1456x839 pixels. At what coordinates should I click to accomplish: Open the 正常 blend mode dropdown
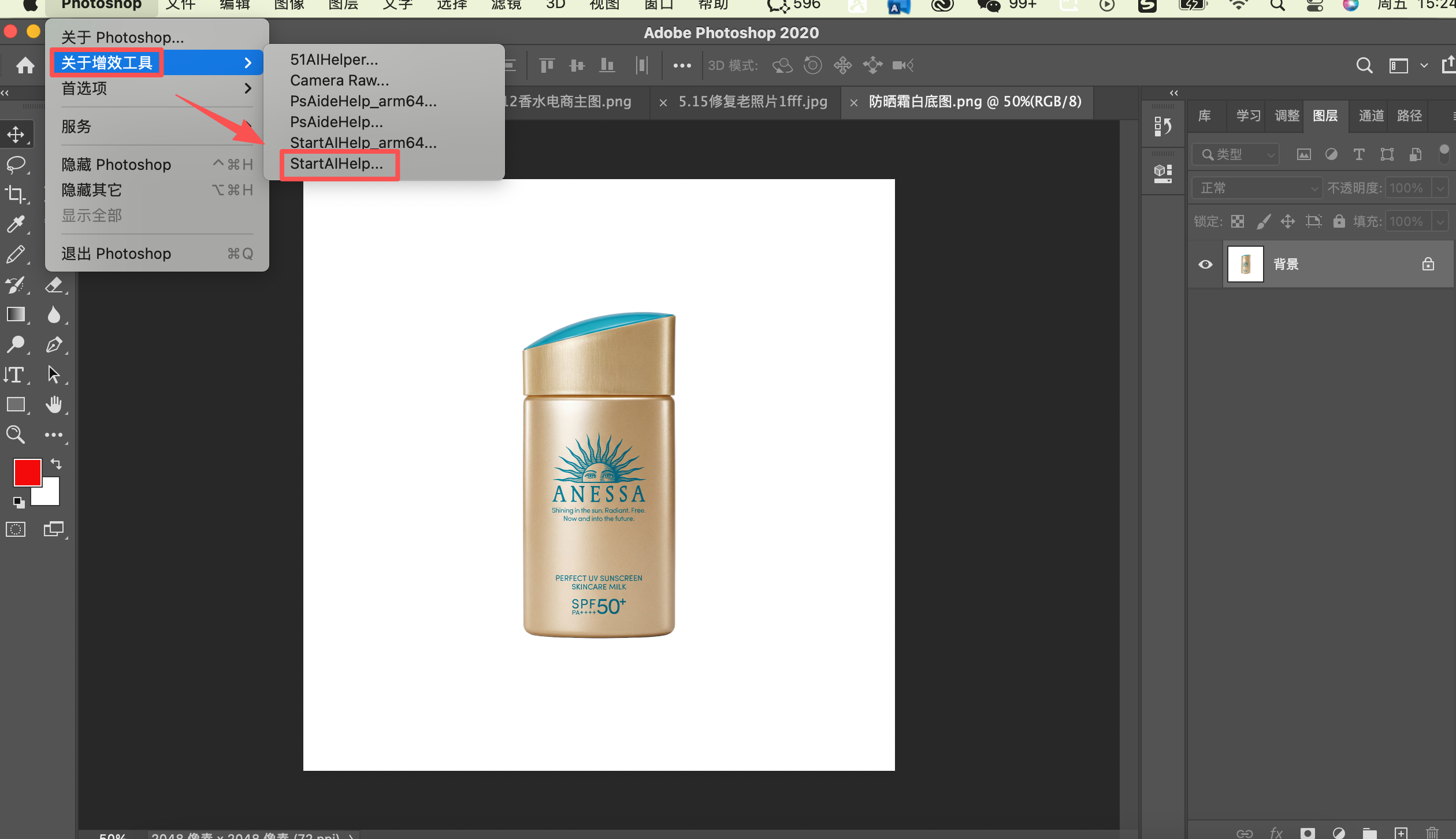(1257, 188)
